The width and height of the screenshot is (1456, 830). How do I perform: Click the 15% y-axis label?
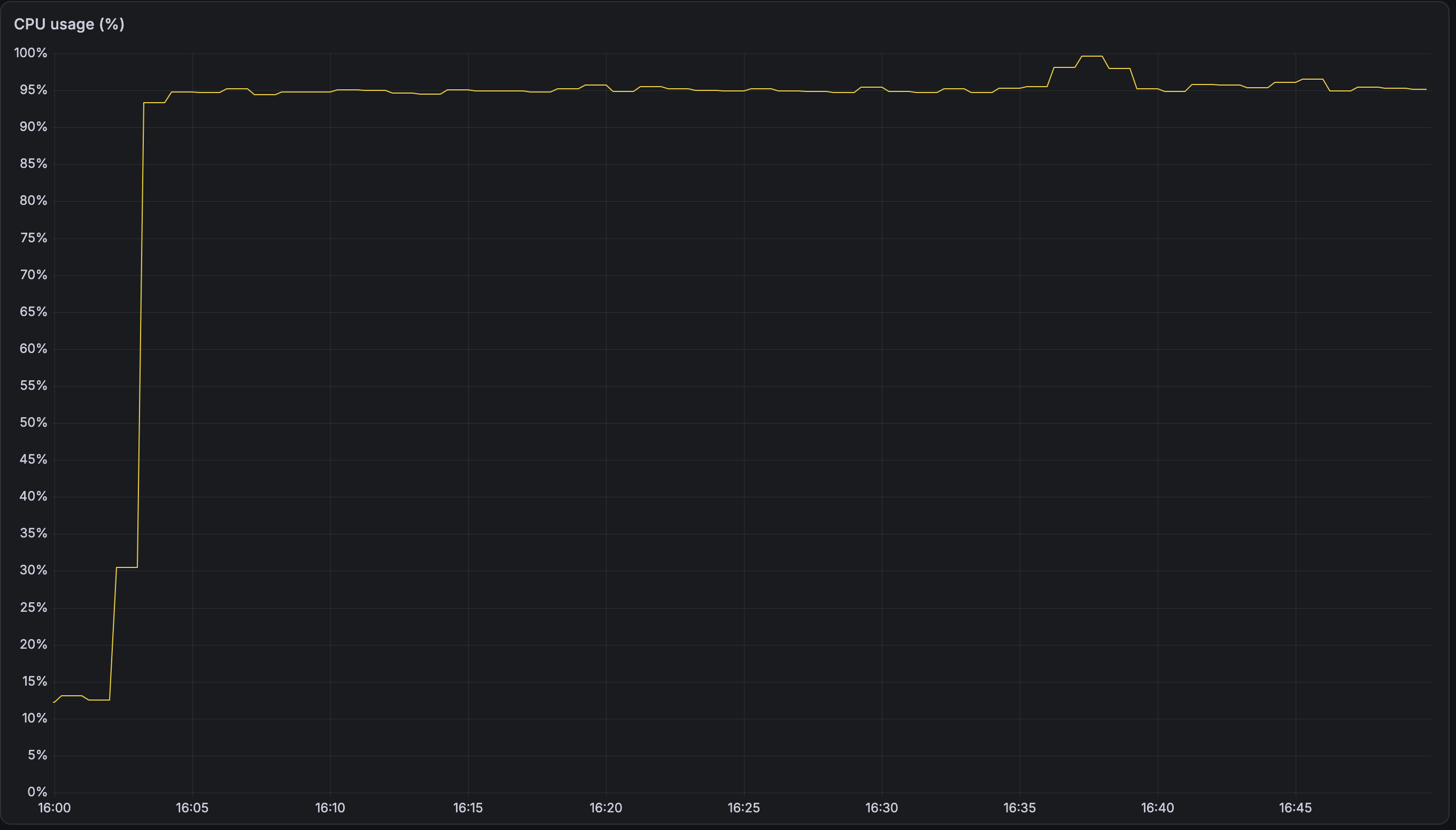click(35, 681)
